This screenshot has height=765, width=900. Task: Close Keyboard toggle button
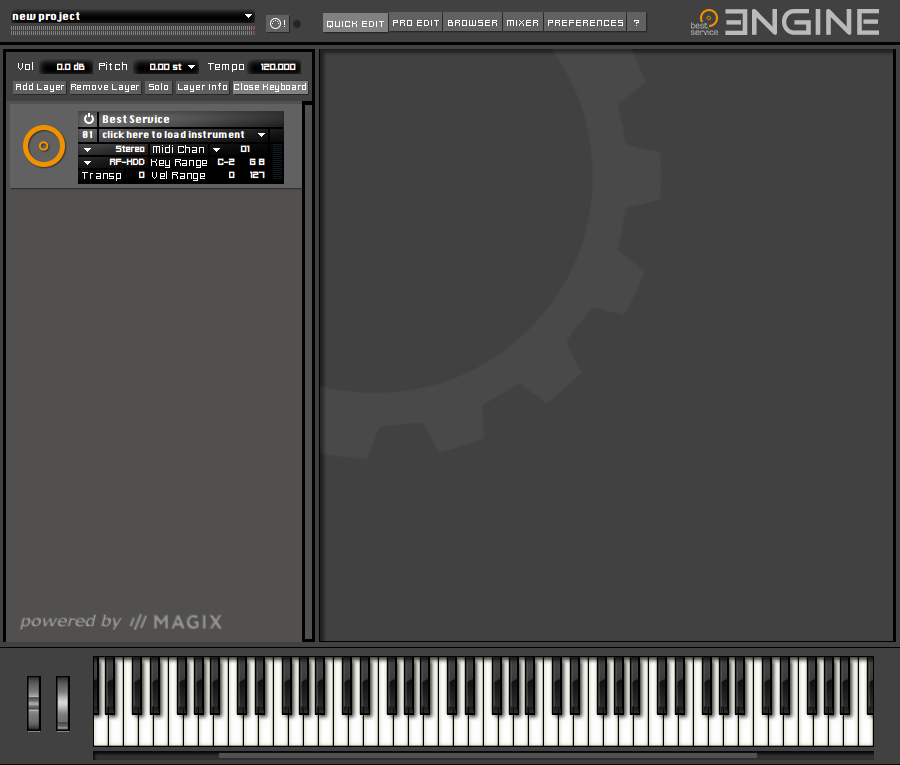270,87
